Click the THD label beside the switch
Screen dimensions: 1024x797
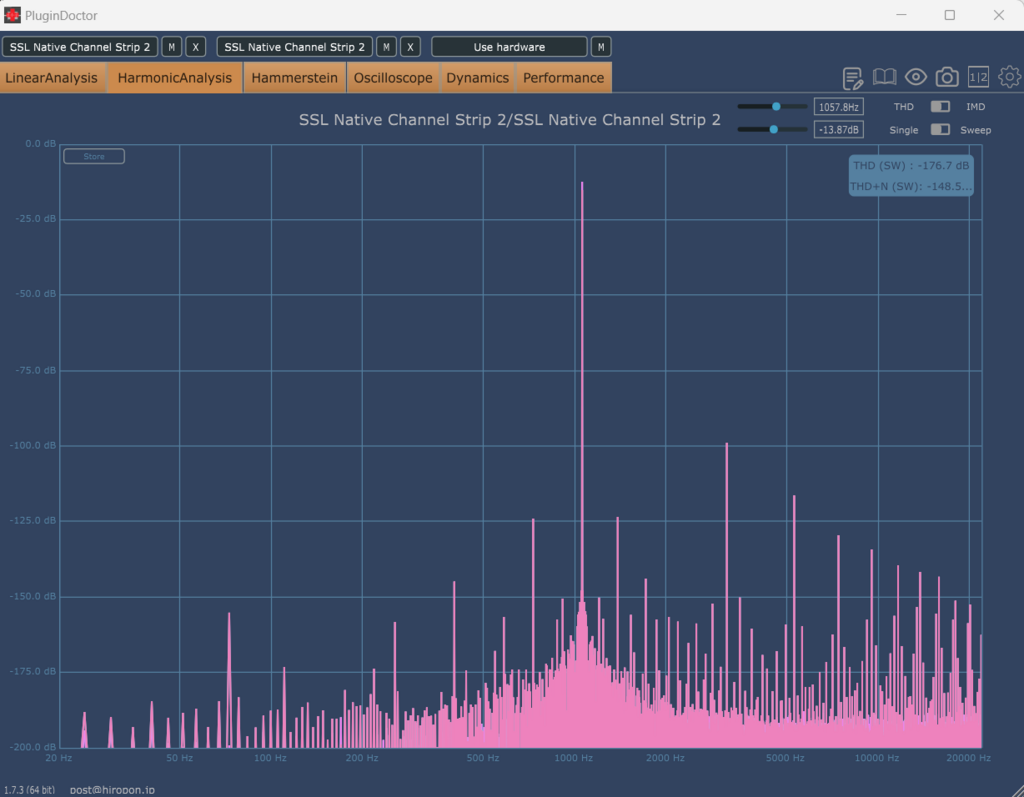click(x=904, y=106)
